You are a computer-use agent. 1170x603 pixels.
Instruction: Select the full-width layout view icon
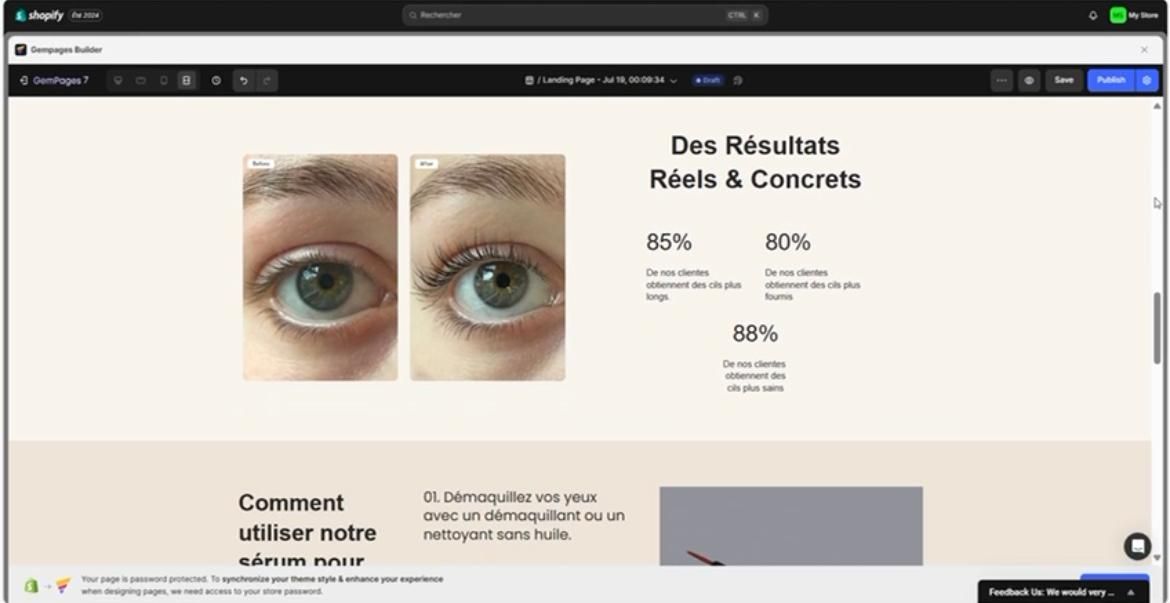pyautogui.click(x=187, y=81)
